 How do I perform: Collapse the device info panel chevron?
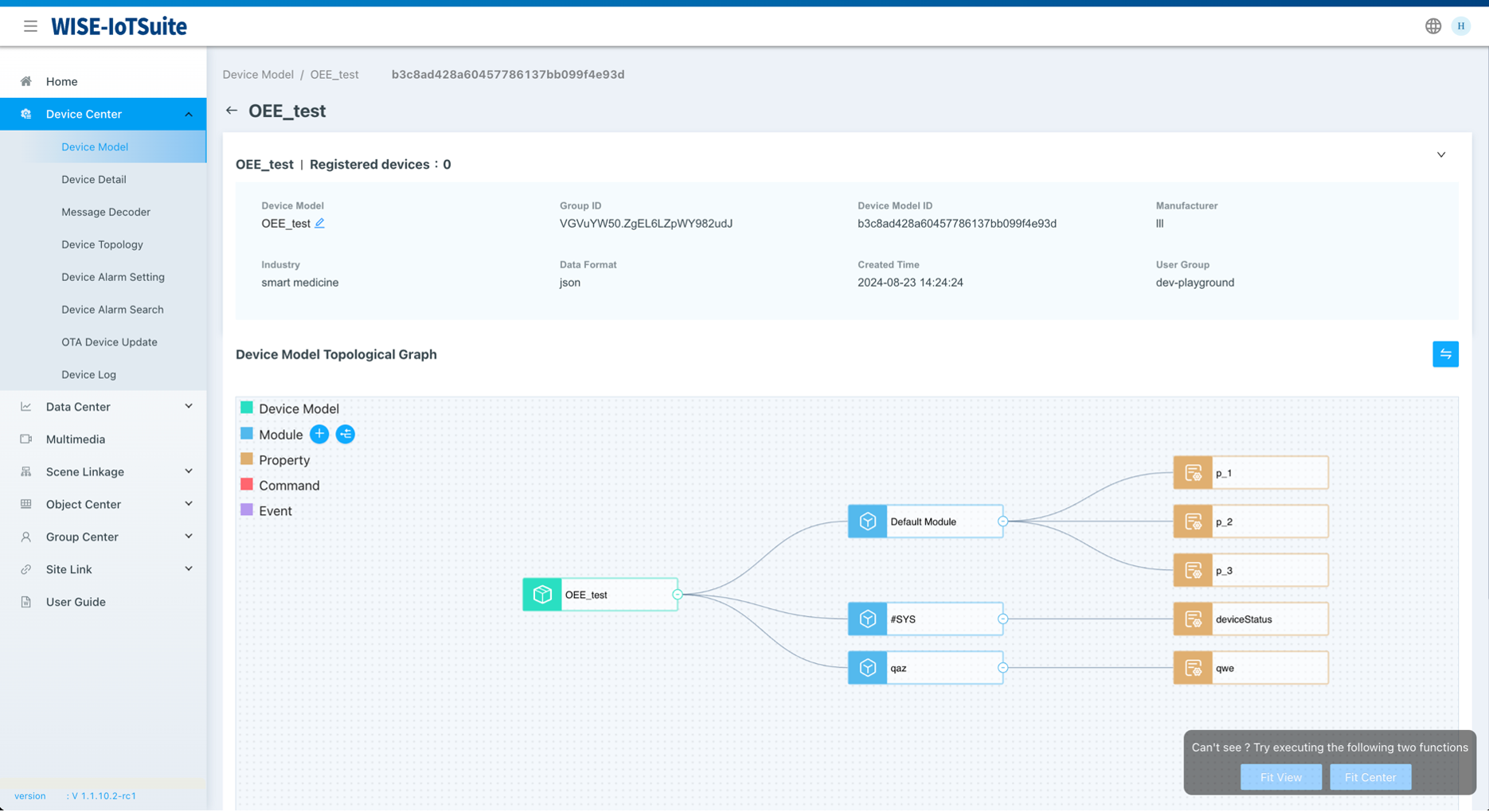click(1440, 154)
